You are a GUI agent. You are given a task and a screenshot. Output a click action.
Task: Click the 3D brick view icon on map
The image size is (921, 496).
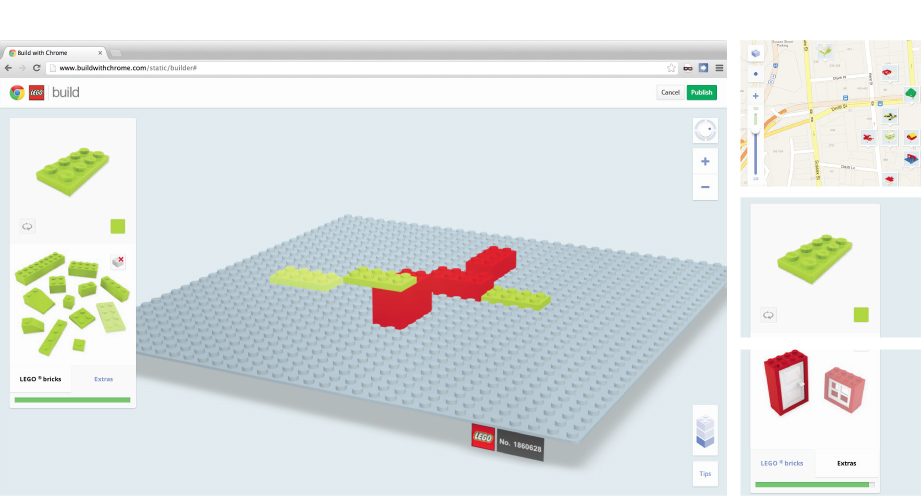click(x=755, y=53)
